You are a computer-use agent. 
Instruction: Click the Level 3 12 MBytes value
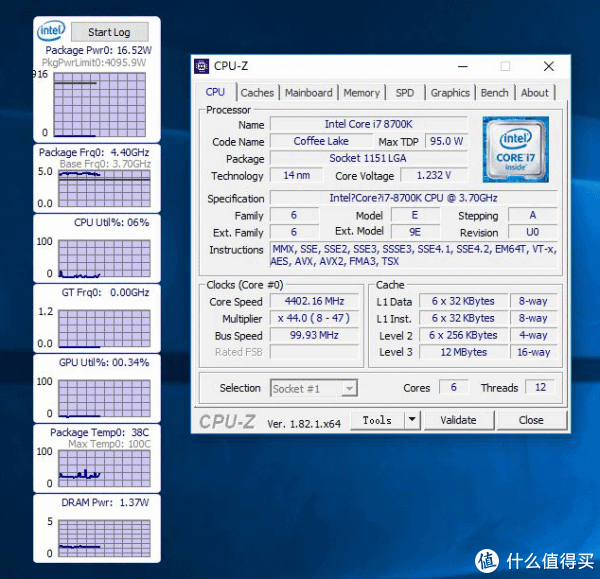463,352
